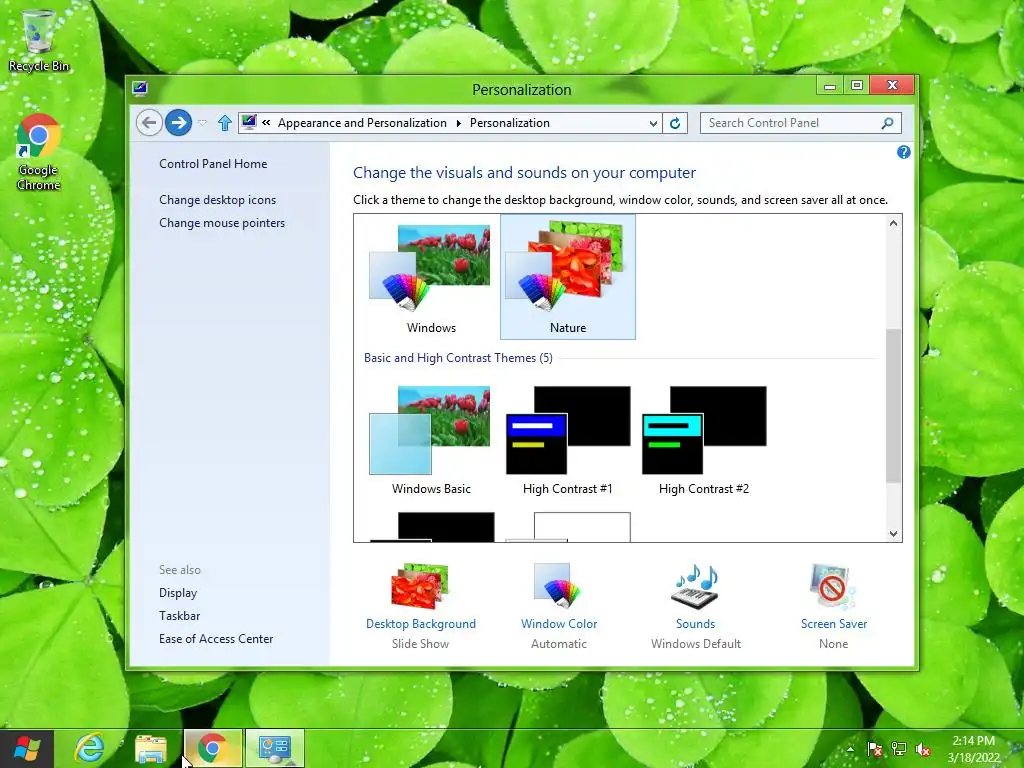This screenshot has height=768, width=1024.
Task: Click Appearance and Personalization breadcrumb
Action: pyautogui.click(x=362, y=123)
